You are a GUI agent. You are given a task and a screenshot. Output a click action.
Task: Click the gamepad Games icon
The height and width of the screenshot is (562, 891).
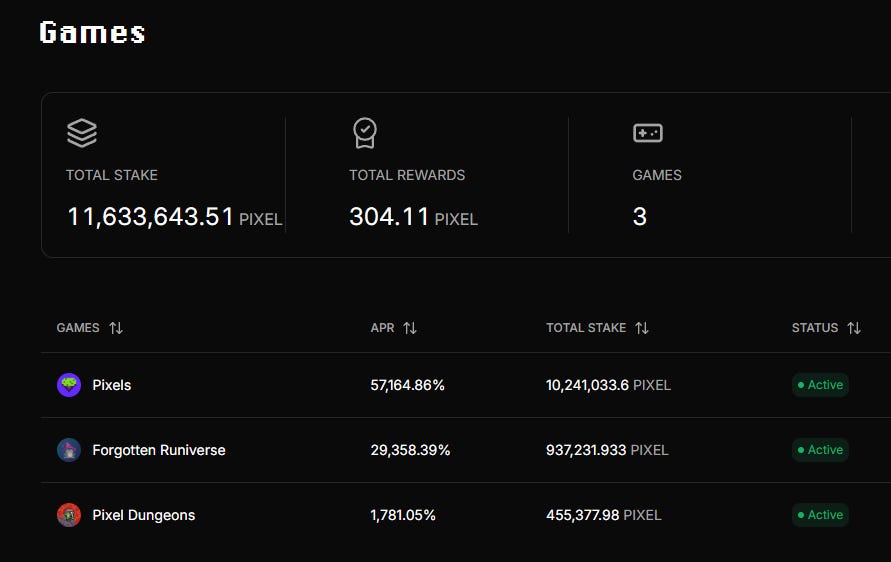648,133
